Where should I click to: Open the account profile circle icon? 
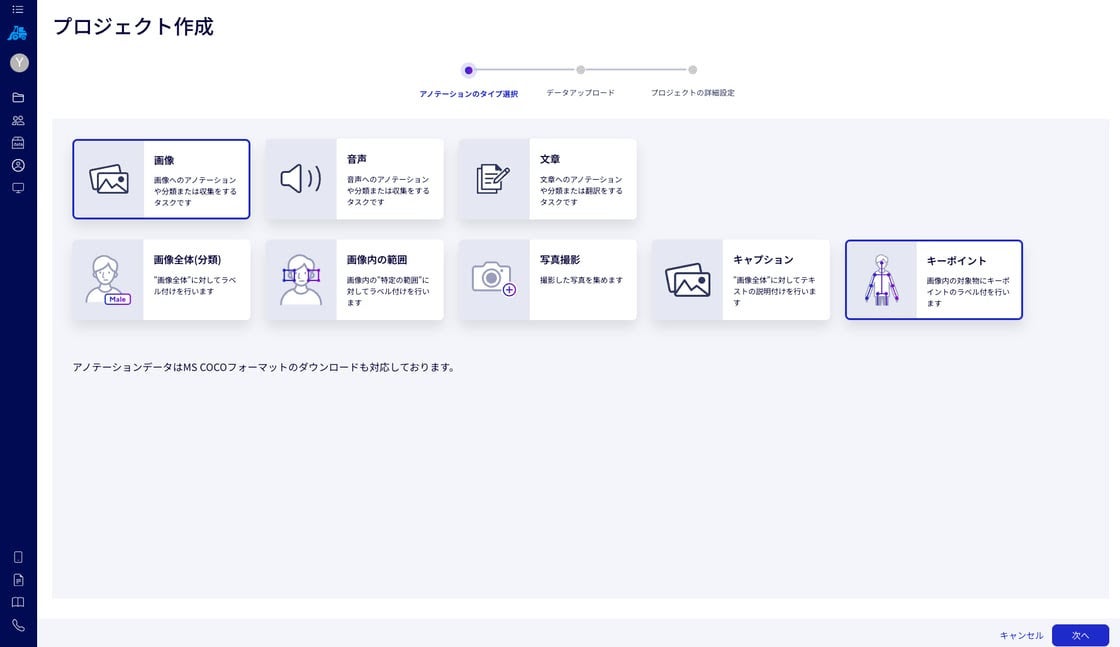click(x=19, y=165)
